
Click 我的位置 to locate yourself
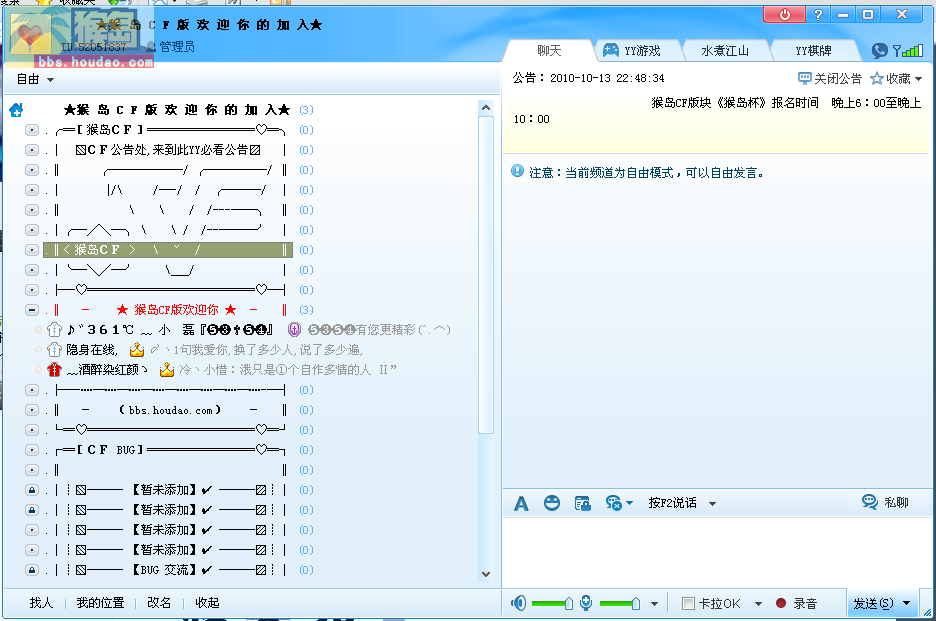coord(100,603)
